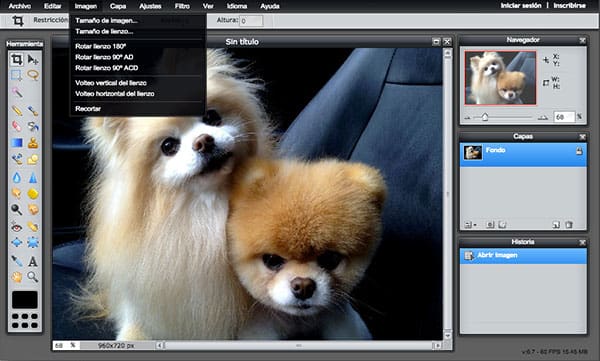
Task: Open the Idioma menu
Action: pos(237,6)
